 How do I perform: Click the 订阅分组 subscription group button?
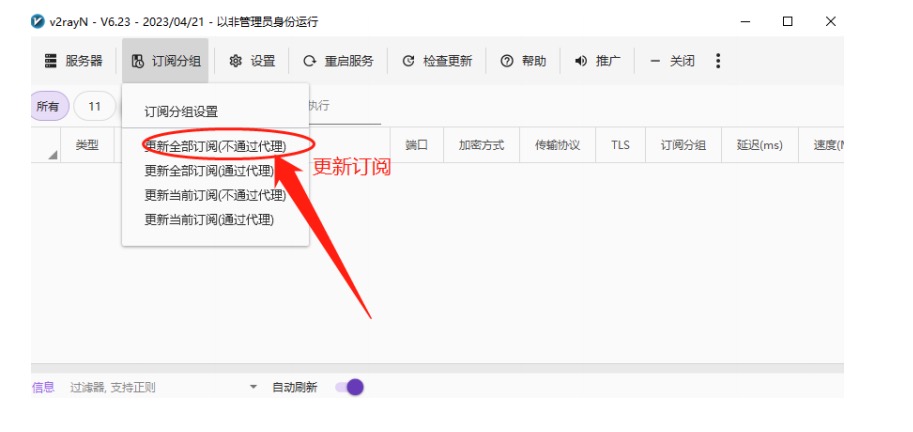165,61
